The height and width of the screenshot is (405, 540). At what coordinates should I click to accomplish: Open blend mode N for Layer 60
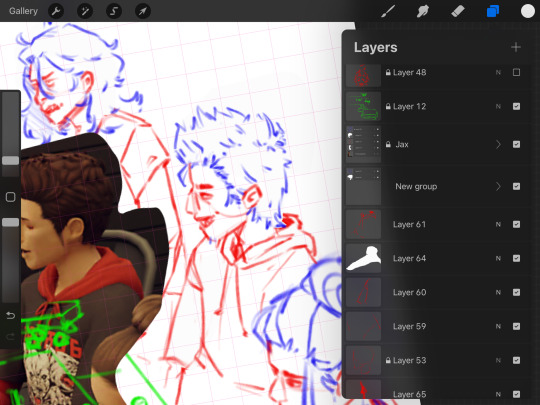(x=498, y=292)
